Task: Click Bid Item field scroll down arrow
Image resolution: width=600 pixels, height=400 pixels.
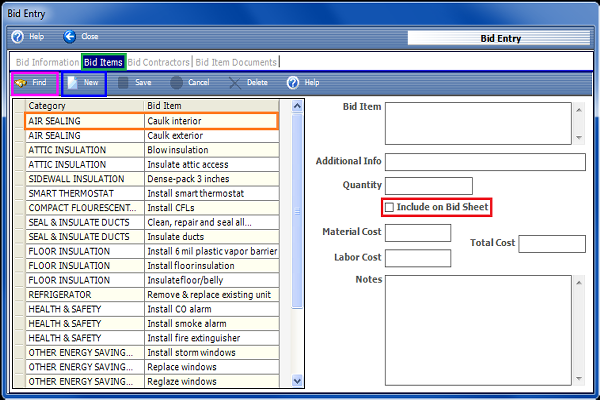Action: 579,137
